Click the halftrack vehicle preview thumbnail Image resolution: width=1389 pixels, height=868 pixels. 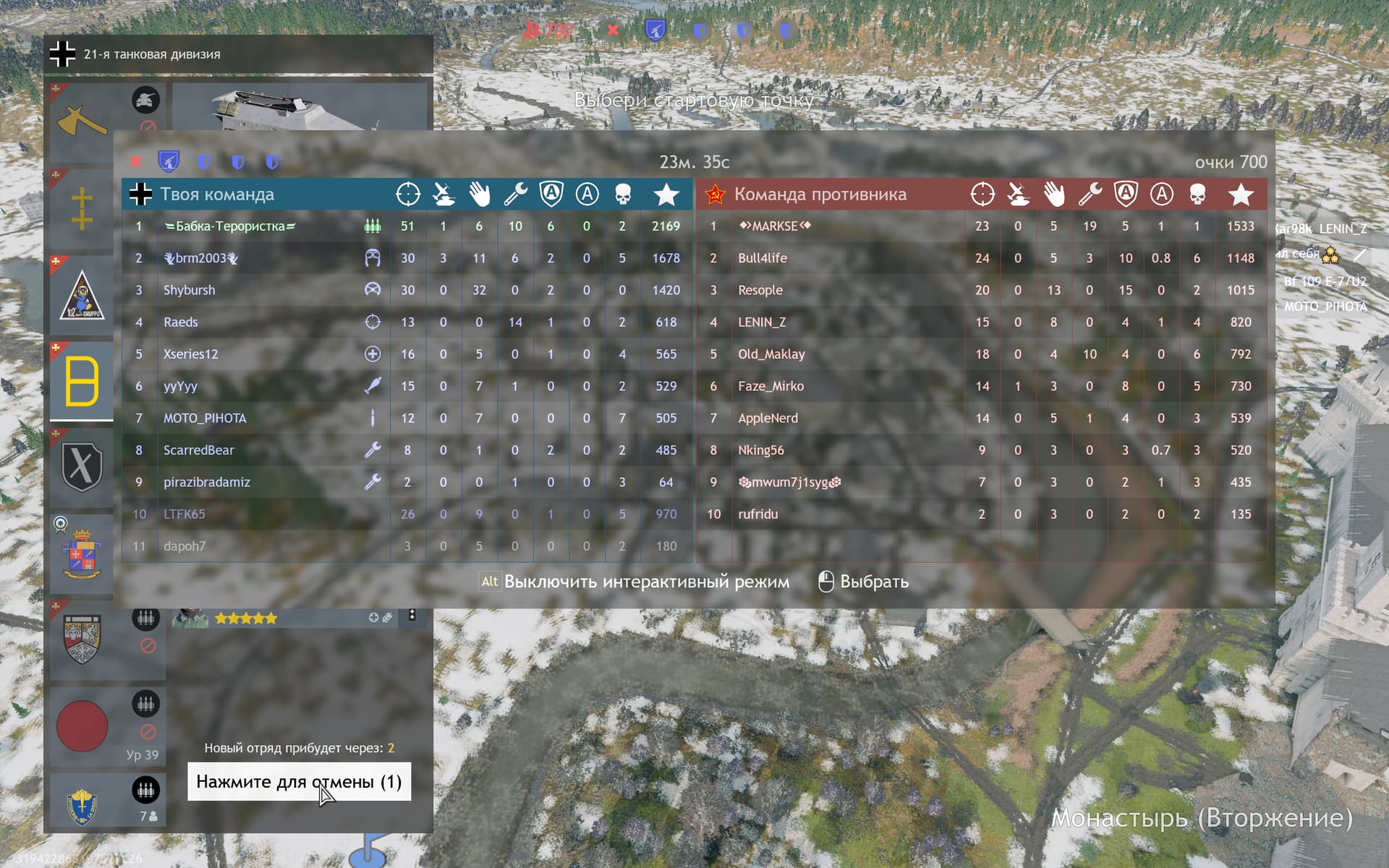click(x=299, y=107)
